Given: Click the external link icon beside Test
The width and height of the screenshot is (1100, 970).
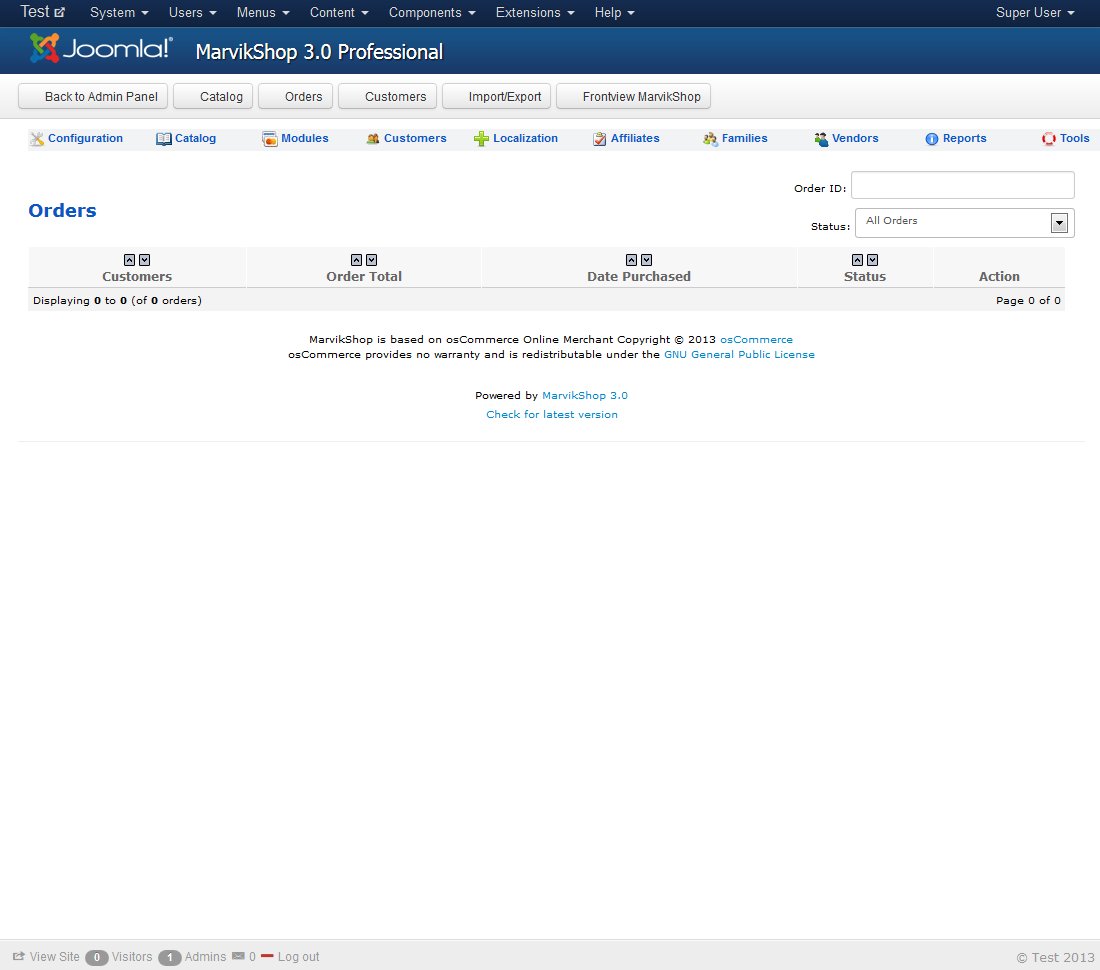Looking at the screenshot, I should [x=60, y=13].
